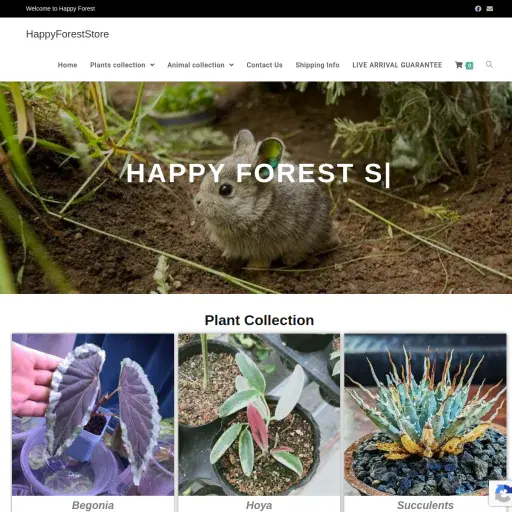Open the Facebook icon in top bar

click(x=478, y=9)
